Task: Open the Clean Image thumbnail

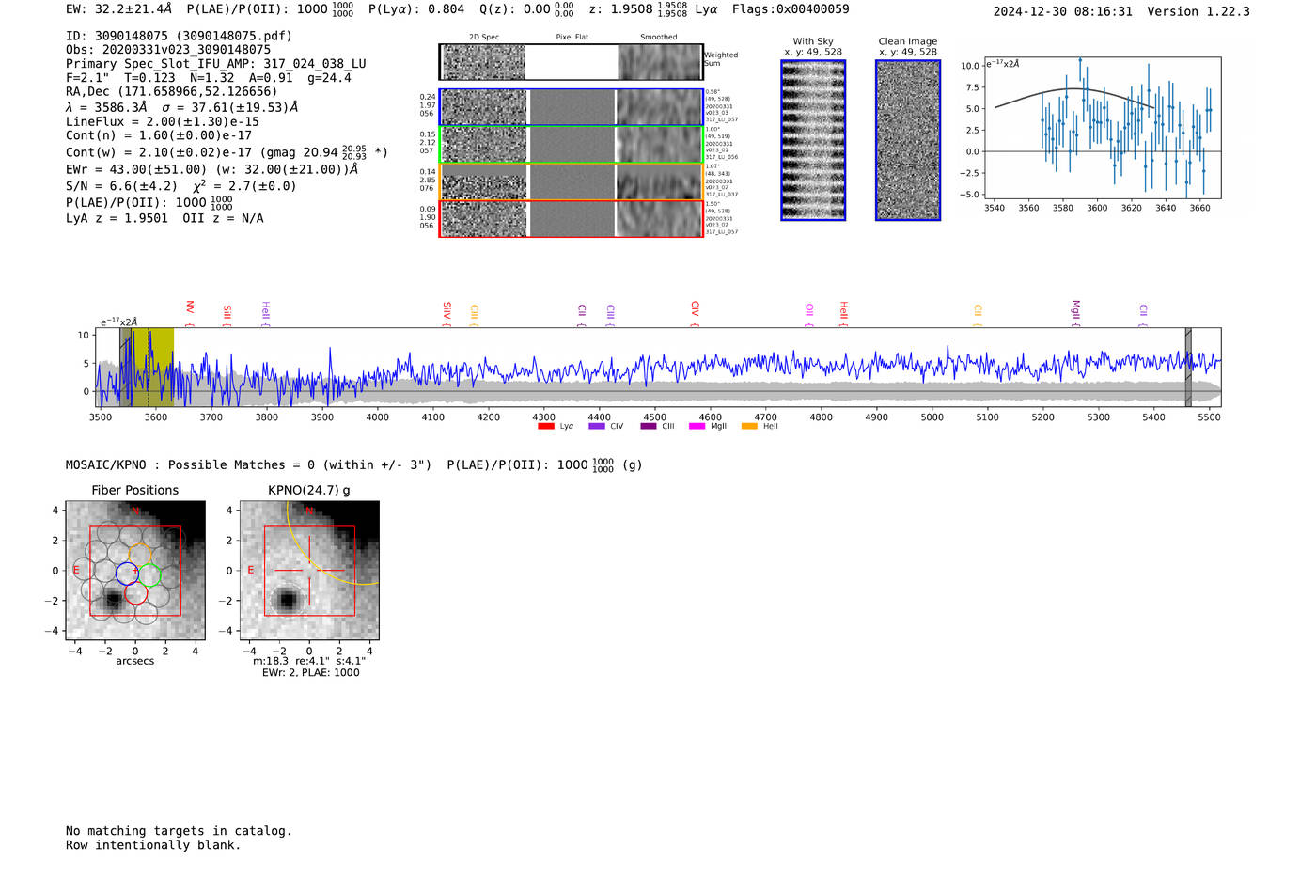Action: (x=908, y=140)
